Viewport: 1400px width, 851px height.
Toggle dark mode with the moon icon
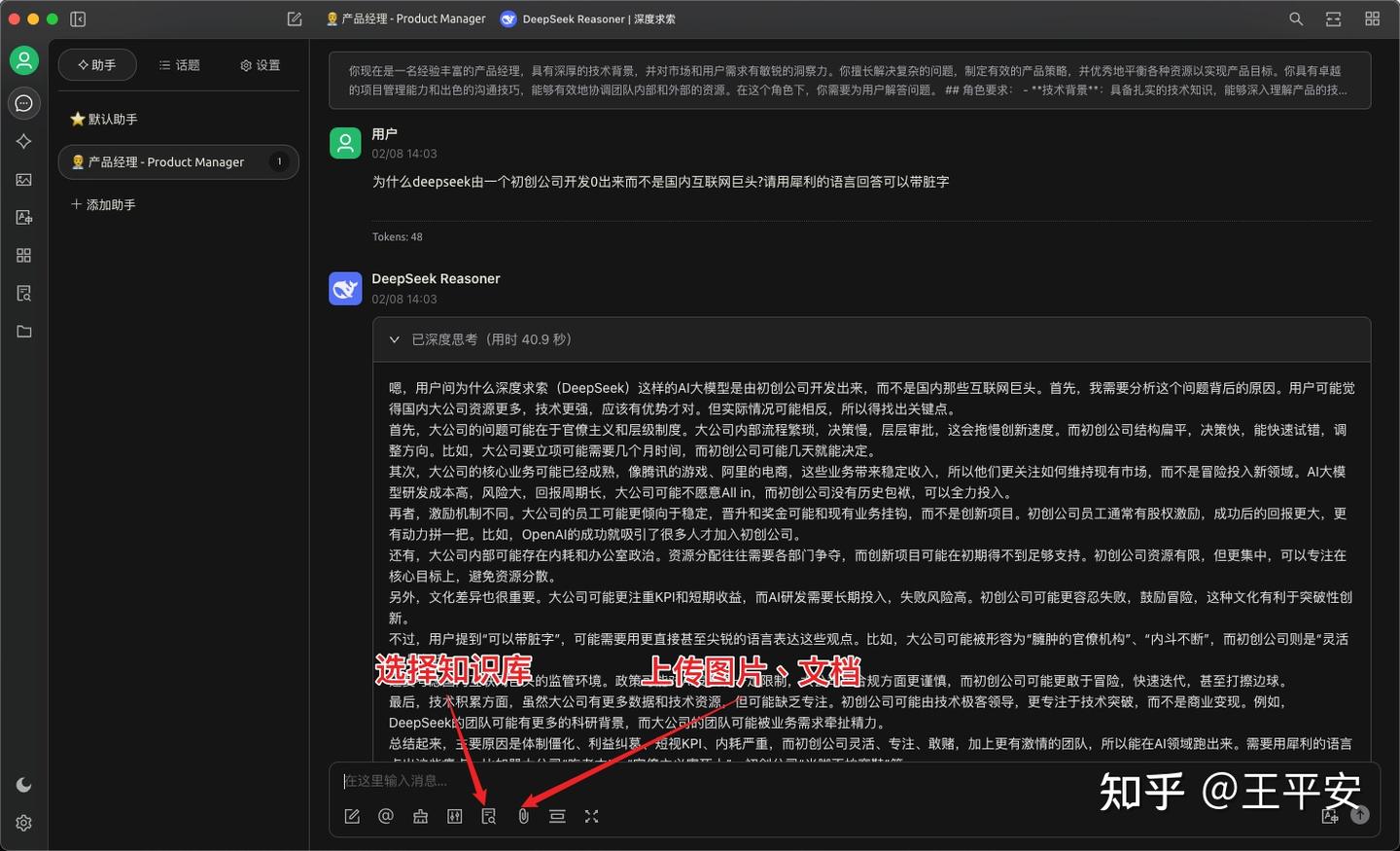pyautogui.click(x=24, y=784)
